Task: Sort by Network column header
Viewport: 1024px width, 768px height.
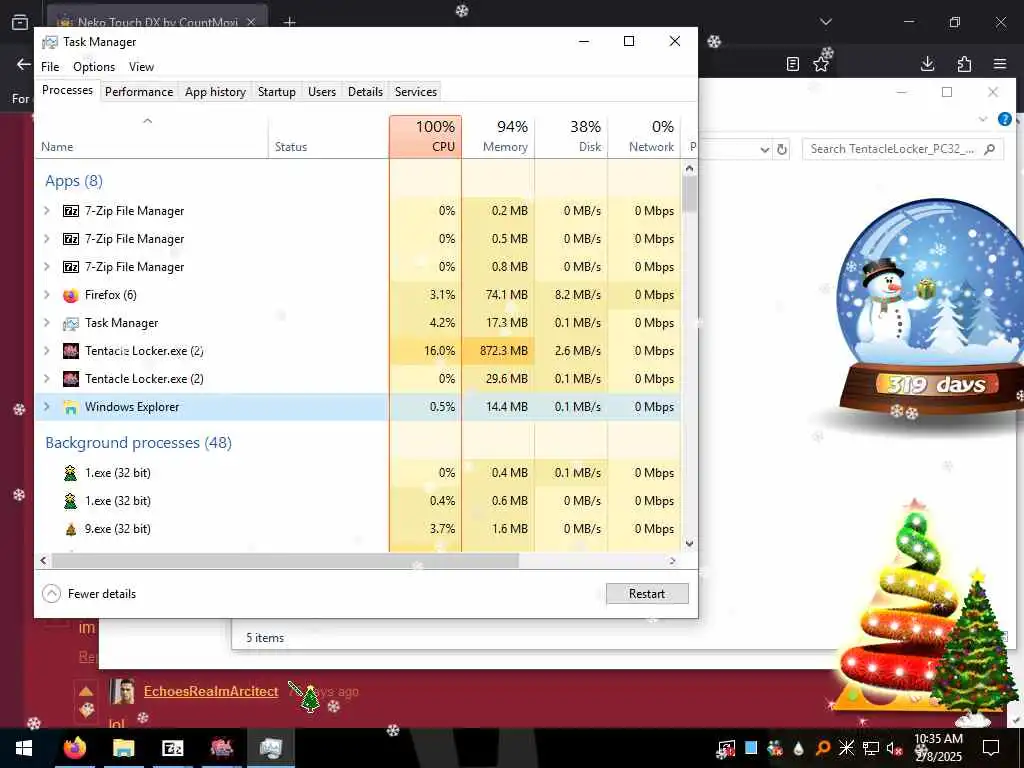Action: click(645, 136)
